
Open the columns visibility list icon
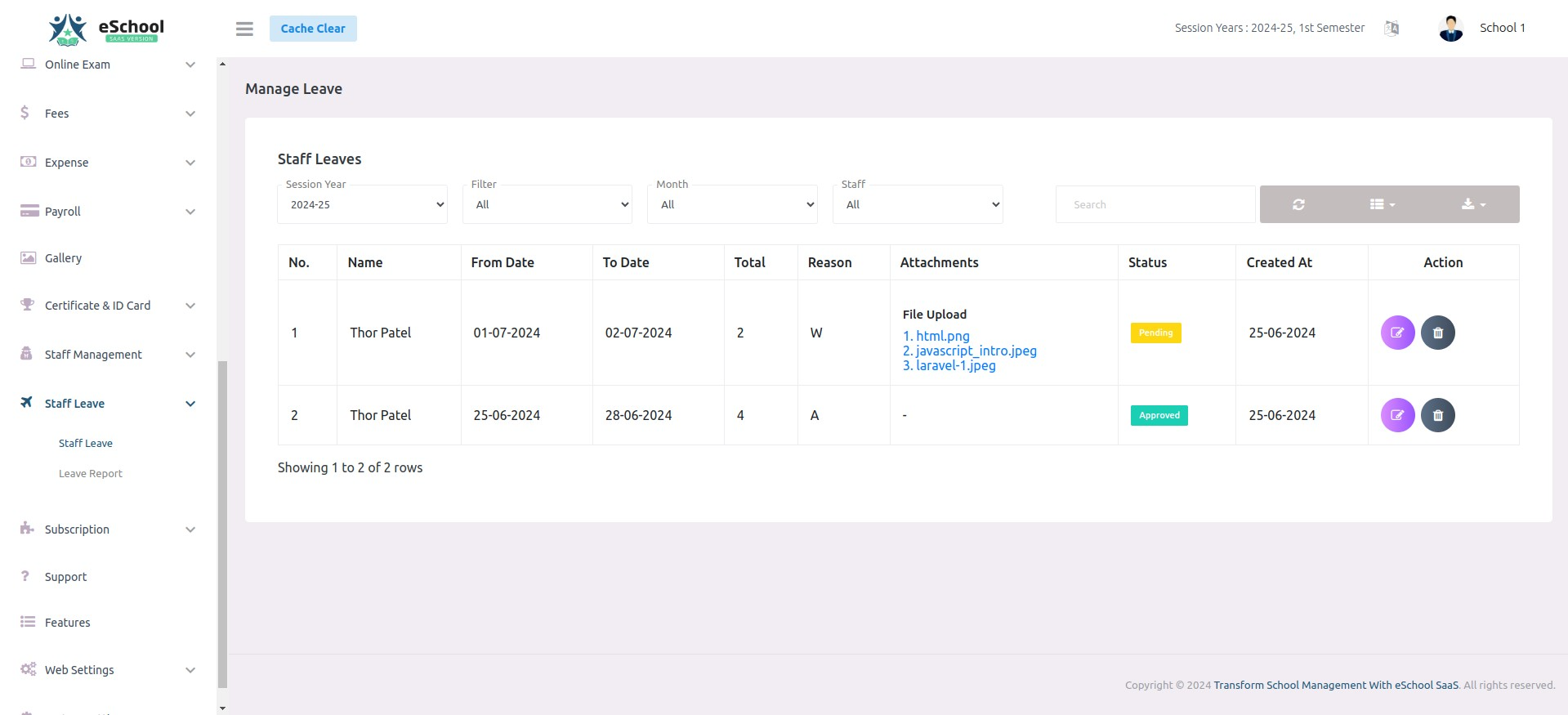(1382, 204)
